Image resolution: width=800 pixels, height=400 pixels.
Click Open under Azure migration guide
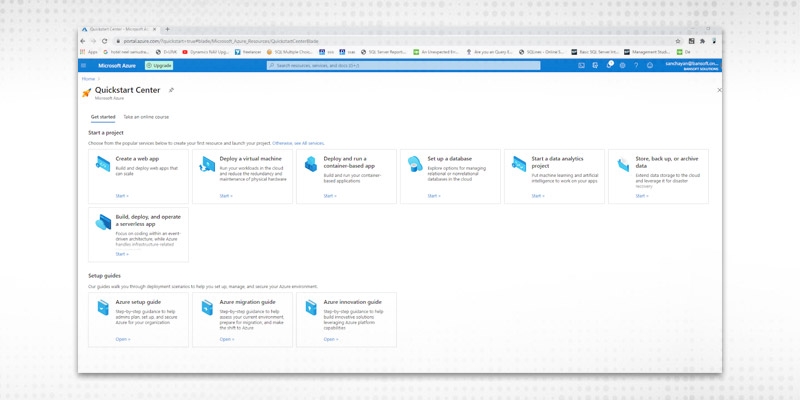click(227, 339)
